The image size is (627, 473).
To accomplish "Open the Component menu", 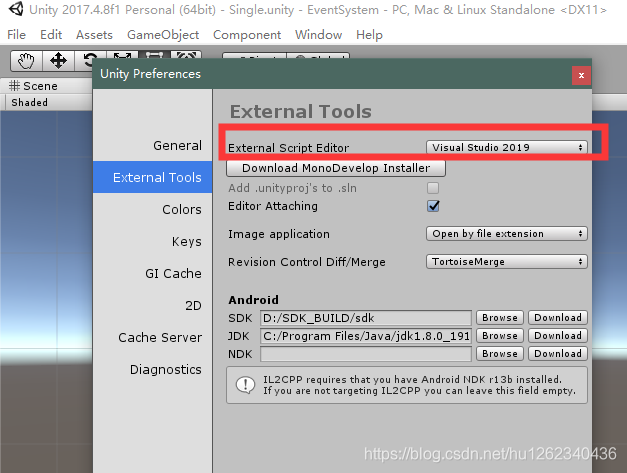I will (x=247, y=35).
